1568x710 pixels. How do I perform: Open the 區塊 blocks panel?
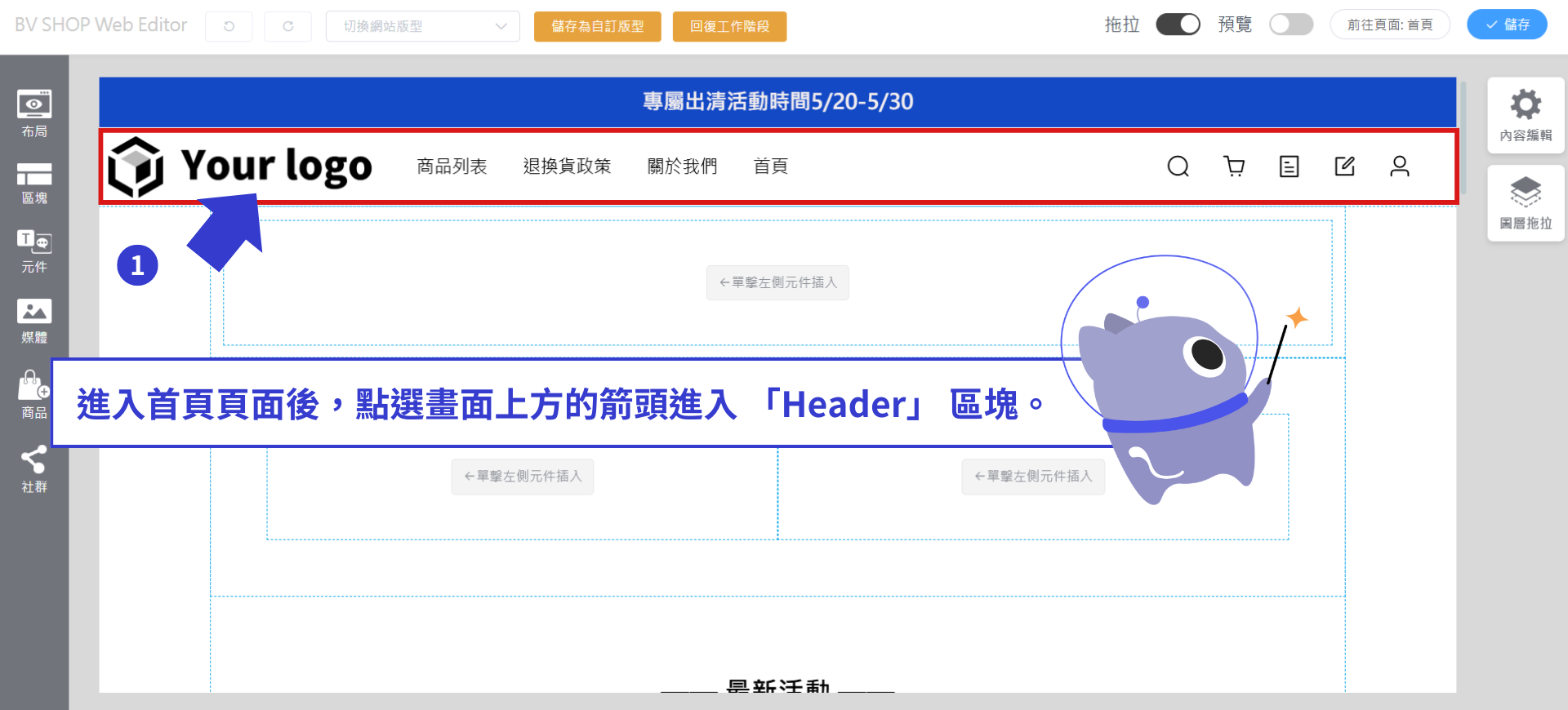(34, 183)
